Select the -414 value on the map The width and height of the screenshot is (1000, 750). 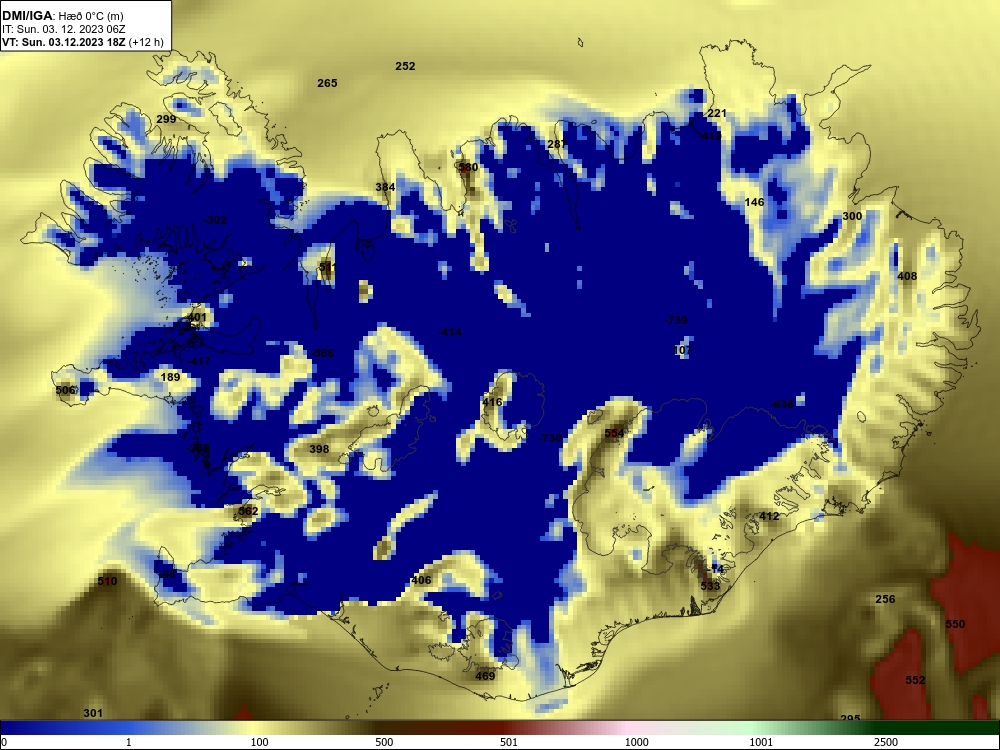(x=450, y=332)
